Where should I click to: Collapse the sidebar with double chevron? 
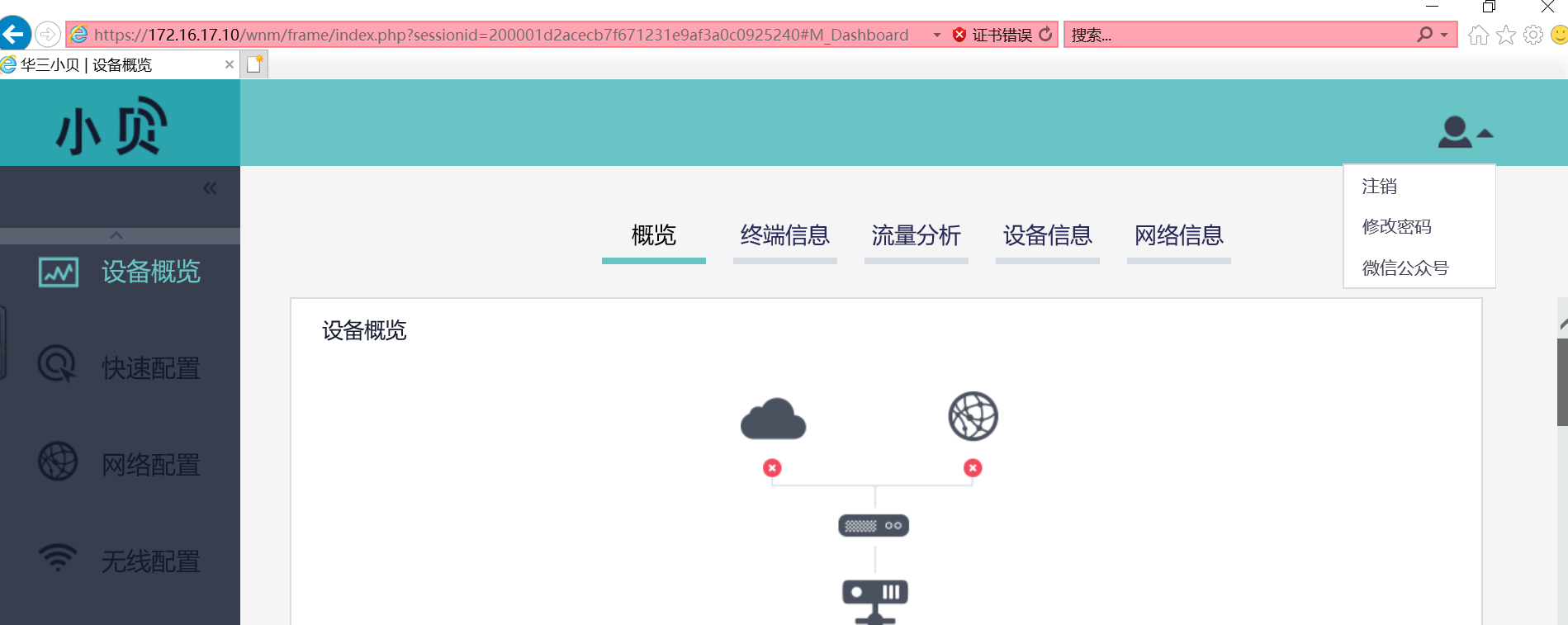pos(211,188)
